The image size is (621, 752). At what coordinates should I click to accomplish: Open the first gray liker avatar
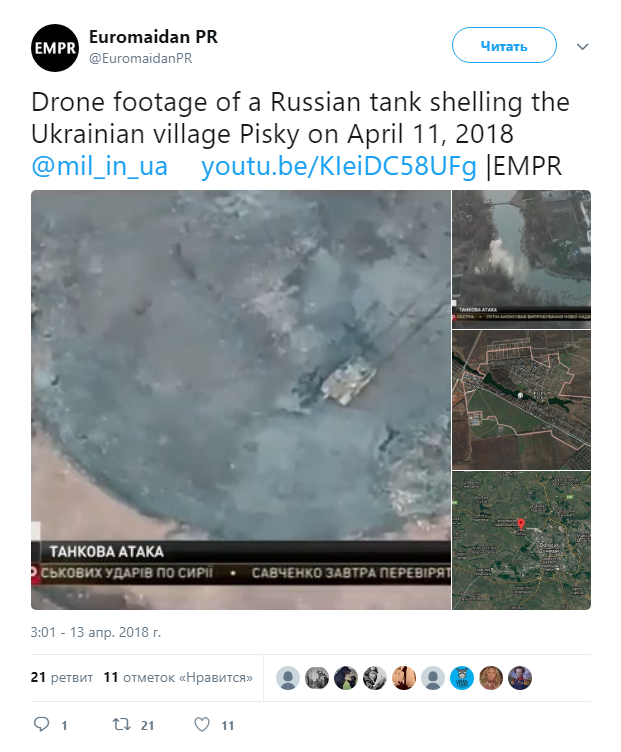click(288, 678)
